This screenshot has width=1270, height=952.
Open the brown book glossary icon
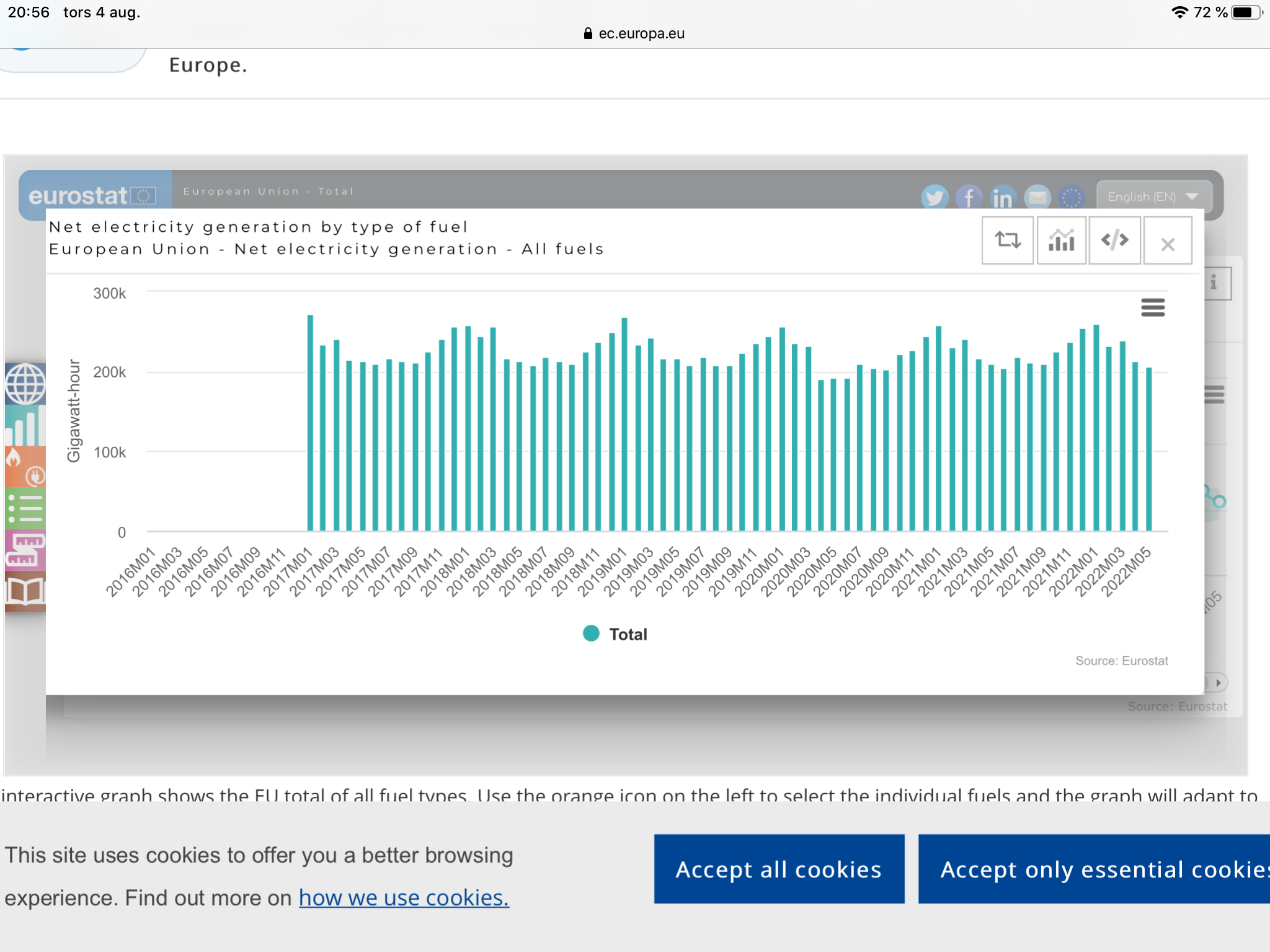[25, 591]
